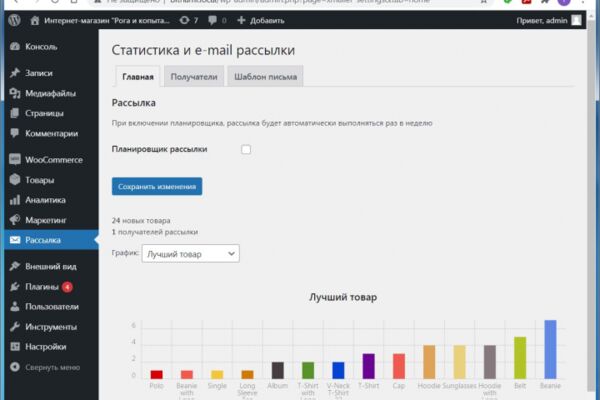Viewport: 600px width, 400px height.
Task: Click the Рассылка envelope icon
Action: click(15, 240)
